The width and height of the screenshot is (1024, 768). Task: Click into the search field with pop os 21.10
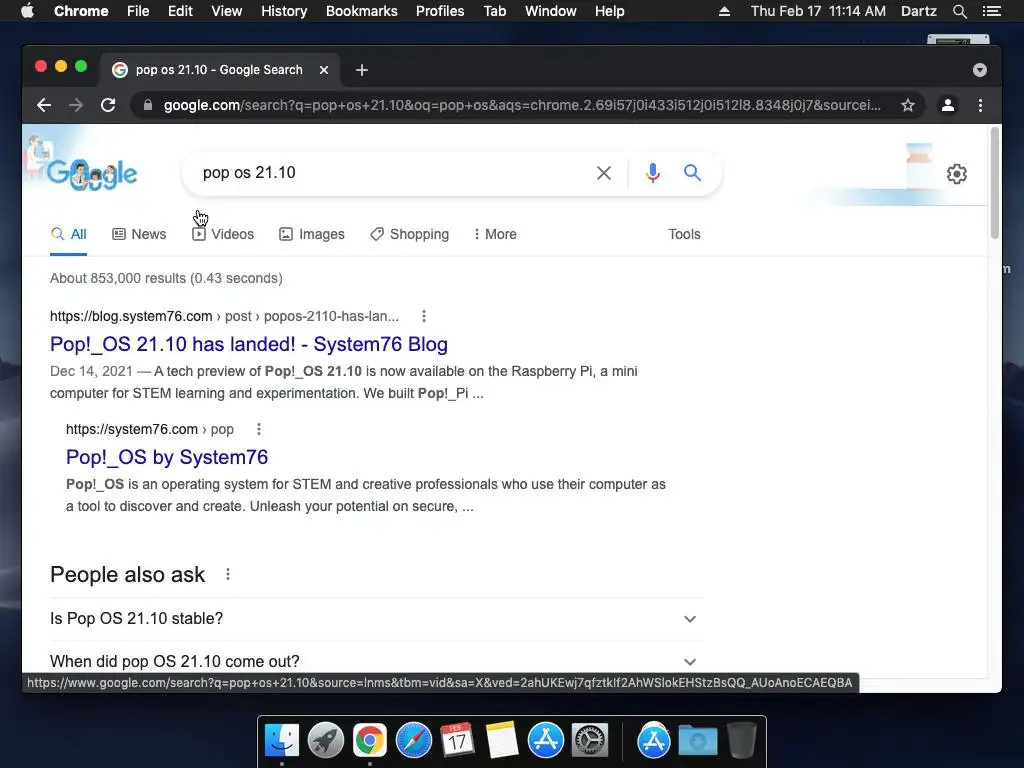[x=392, y=172]
